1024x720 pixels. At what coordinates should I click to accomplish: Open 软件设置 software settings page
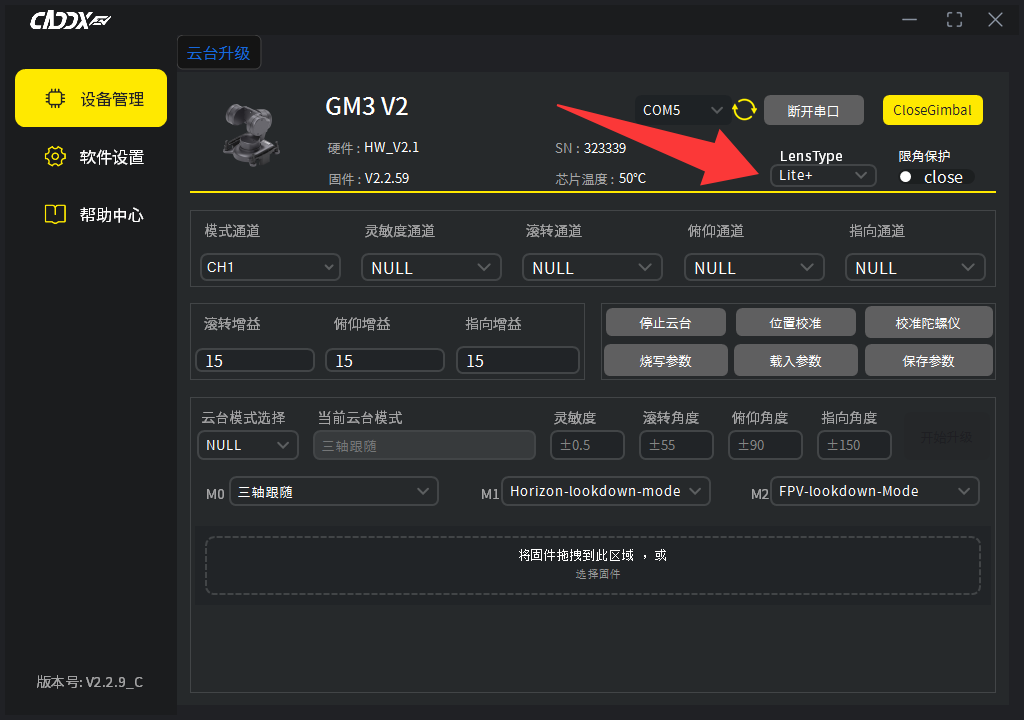(94, 157)
